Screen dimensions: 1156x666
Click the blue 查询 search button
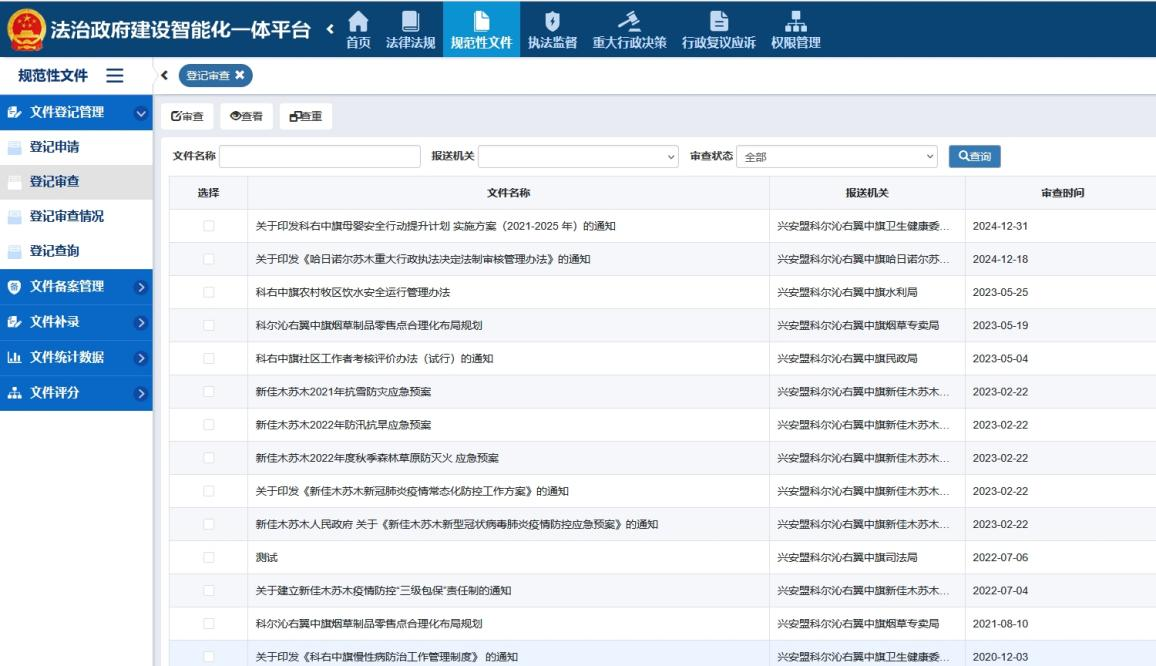pyautogui.click(x=974, y=156)
